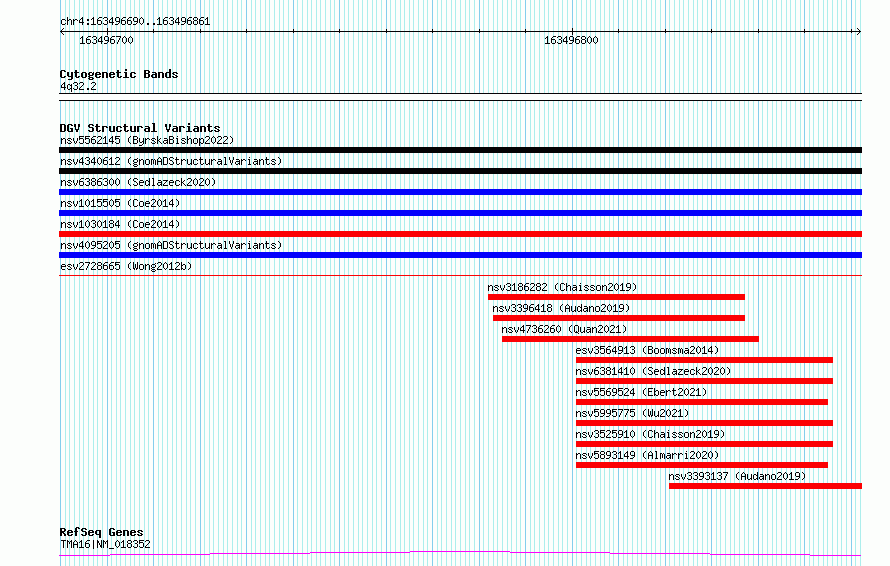Open the nsv3396418 (Audano2019) variant label

click(x=561, y=308)
